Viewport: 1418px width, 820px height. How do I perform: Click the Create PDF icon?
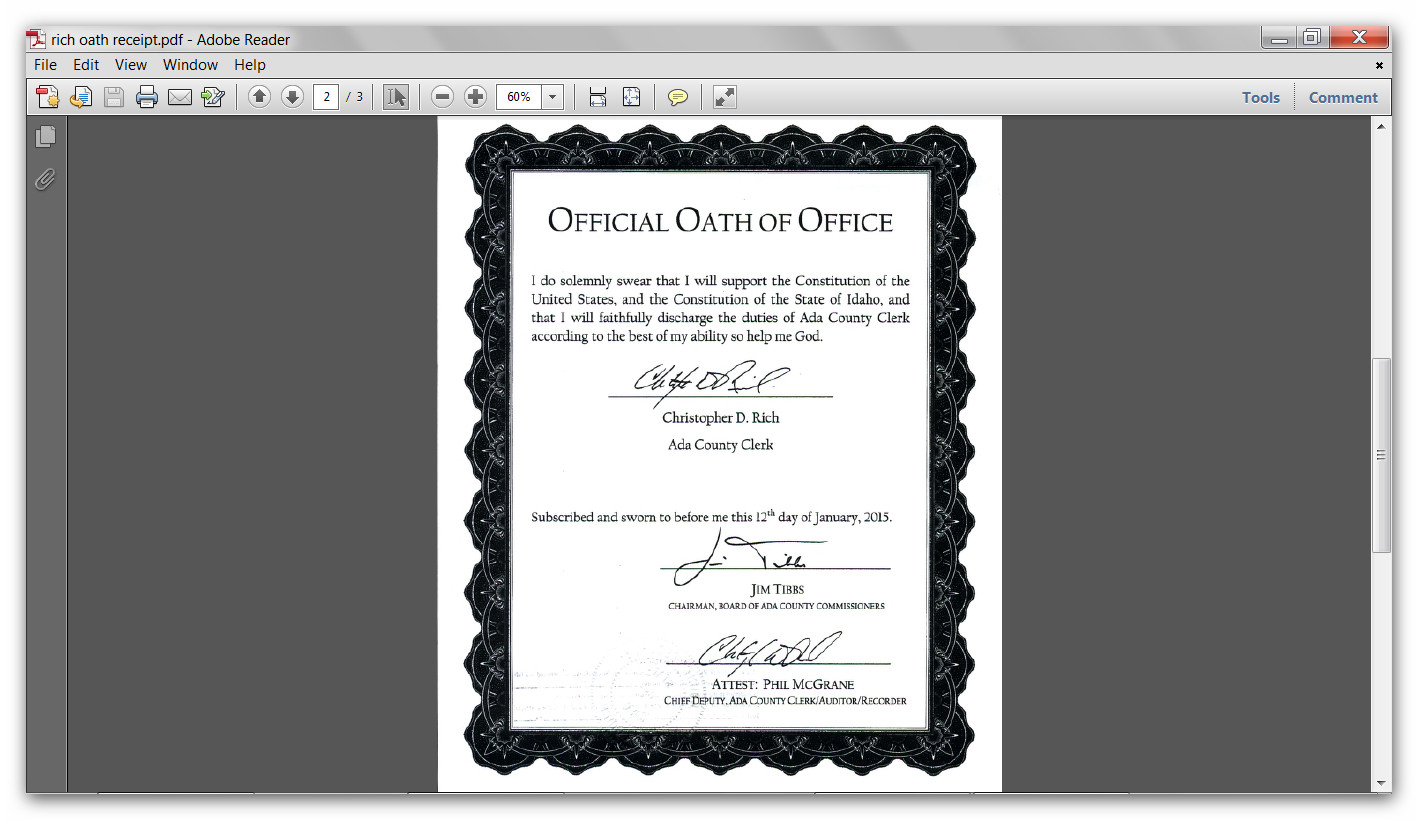(x=47, y=97)
